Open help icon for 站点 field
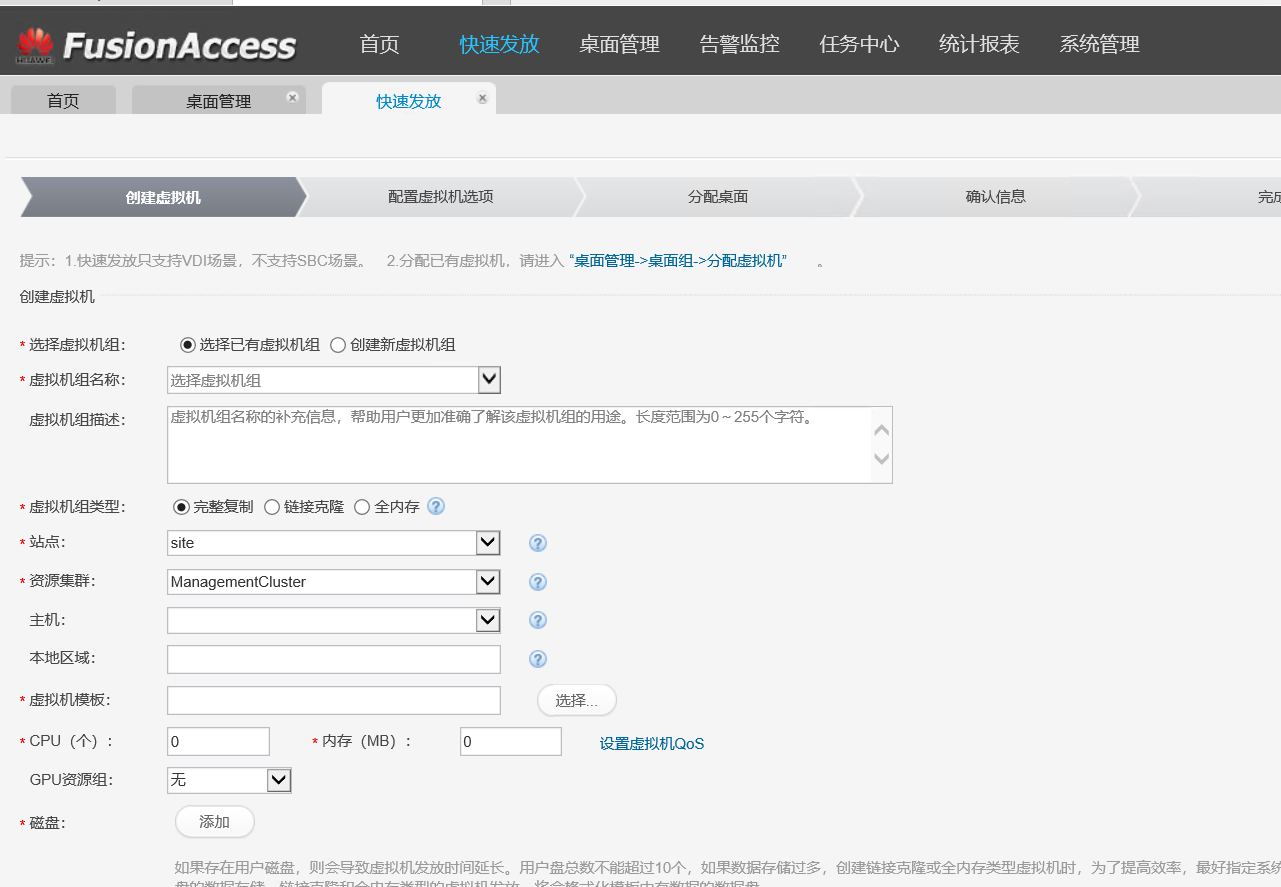 point(538,543)
